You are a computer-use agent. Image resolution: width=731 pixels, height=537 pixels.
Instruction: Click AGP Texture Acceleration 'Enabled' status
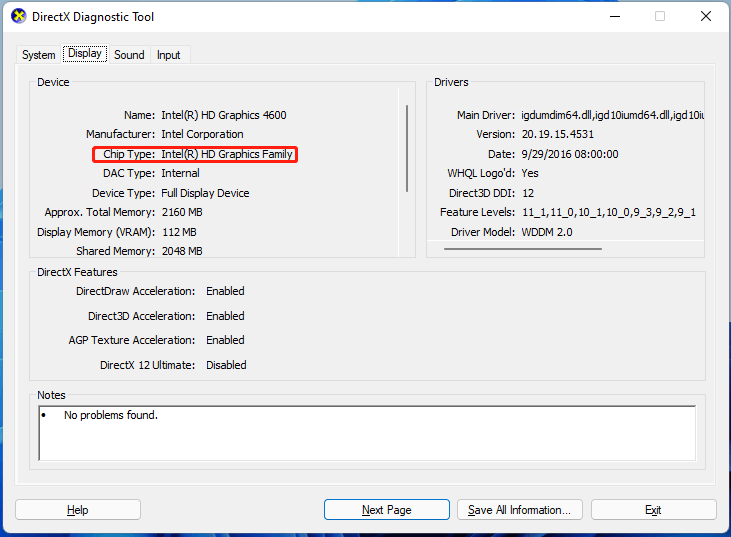click(x=225, y=340)
